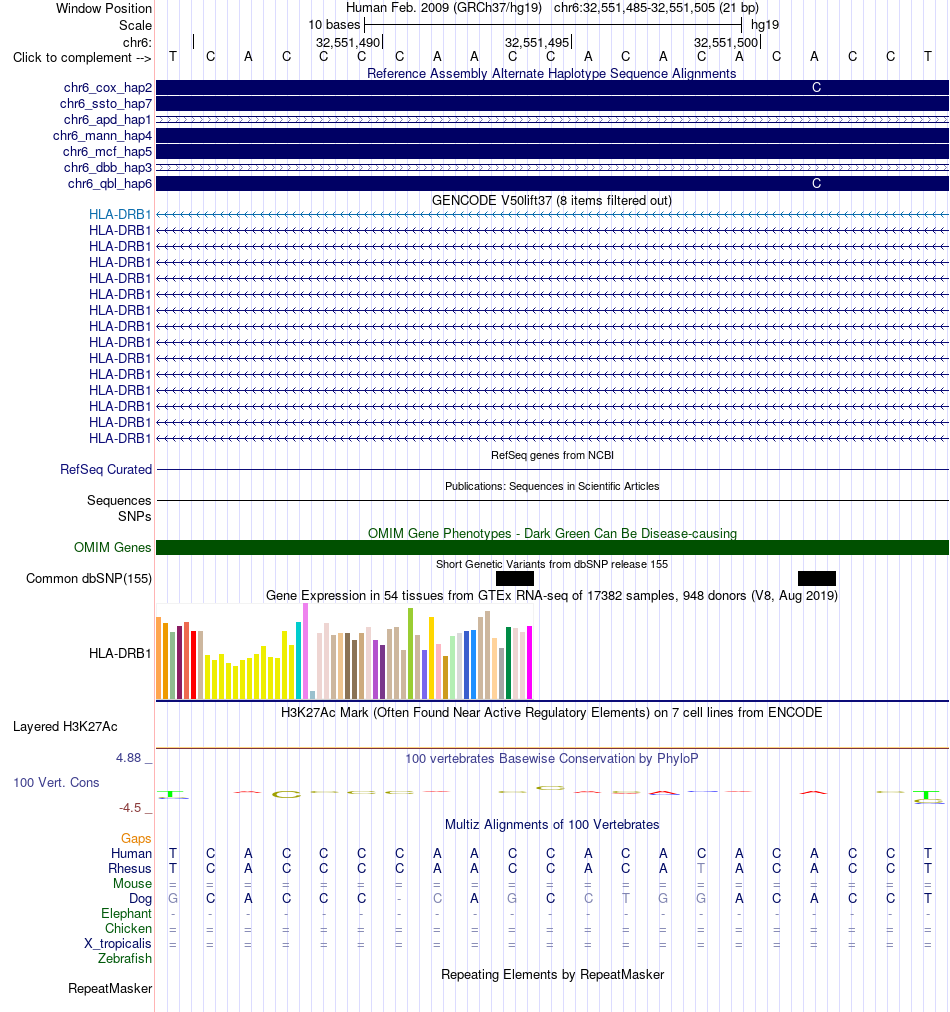The height and width of the screenshot is (1012, 950).
Task: Open the H3K27Ac Mark ENCODE track title
Action: [x=552, y=713]
